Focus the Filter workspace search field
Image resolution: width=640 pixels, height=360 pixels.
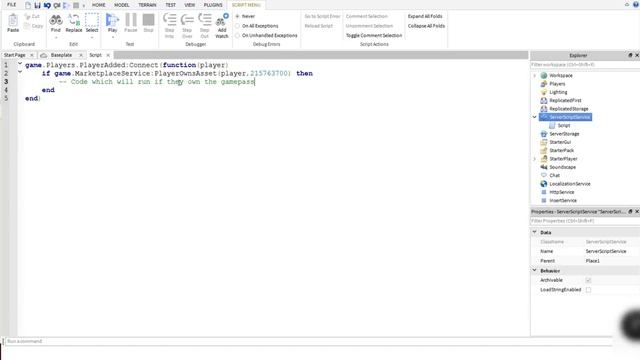pyautogui.click(x=584, y=64)
